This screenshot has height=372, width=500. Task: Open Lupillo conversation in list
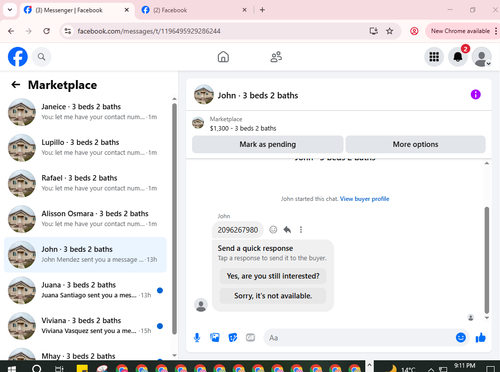85,148
